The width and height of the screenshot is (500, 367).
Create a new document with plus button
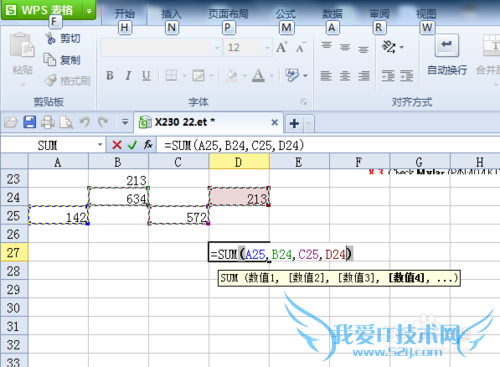[294, 123]
